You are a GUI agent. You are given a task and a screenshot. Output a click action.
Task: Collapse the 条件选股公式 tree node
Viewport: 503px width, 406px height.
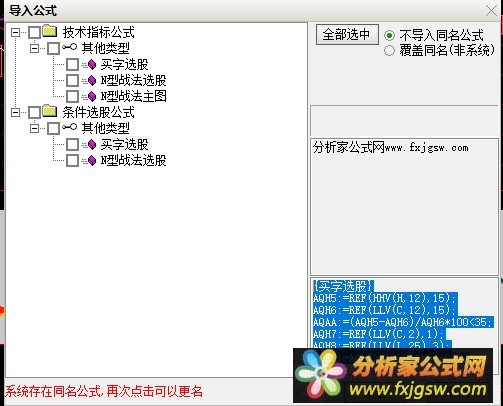tap(15, 113)
